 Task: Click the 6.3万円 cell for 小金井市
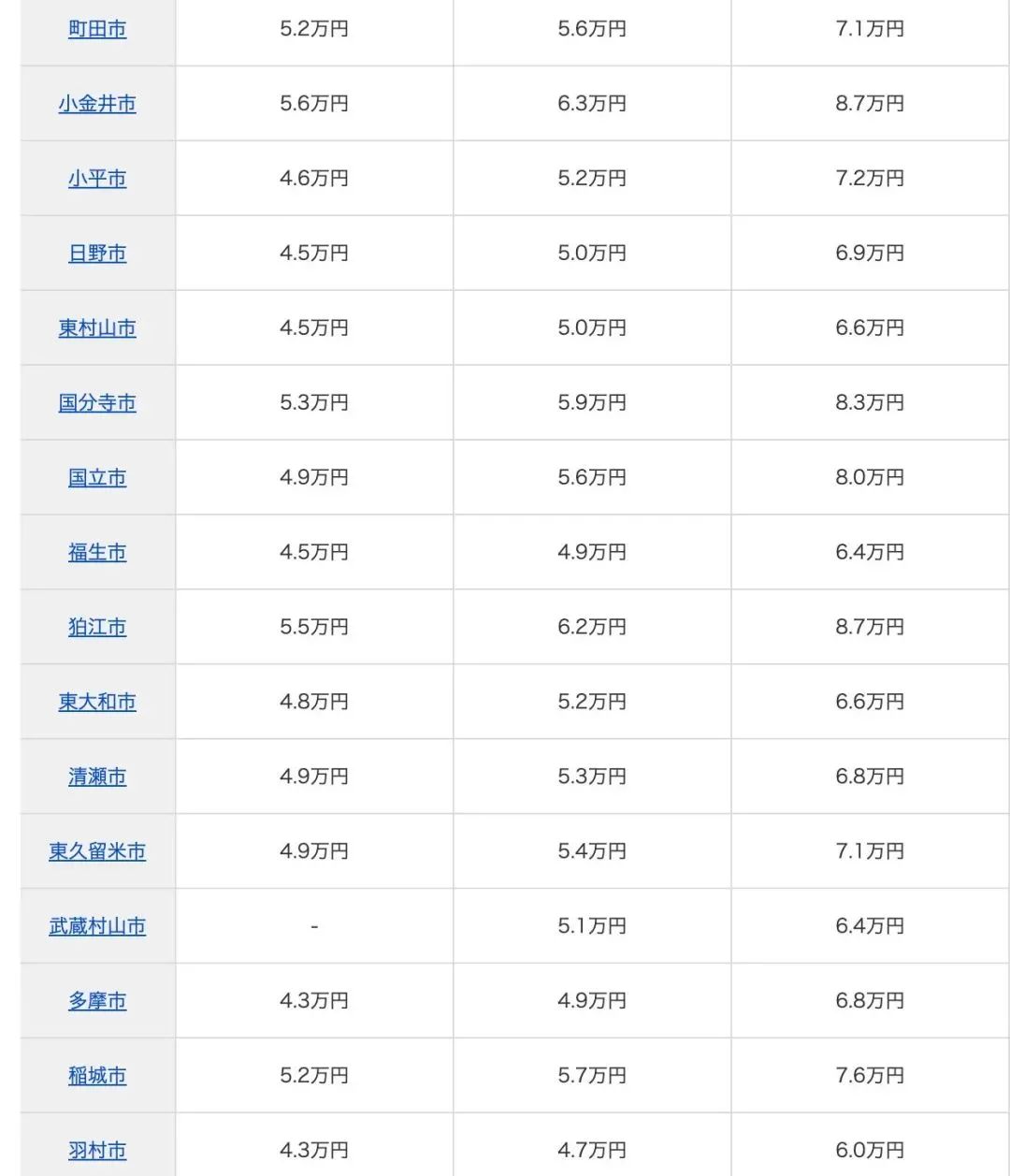click(x=592, y=104)
